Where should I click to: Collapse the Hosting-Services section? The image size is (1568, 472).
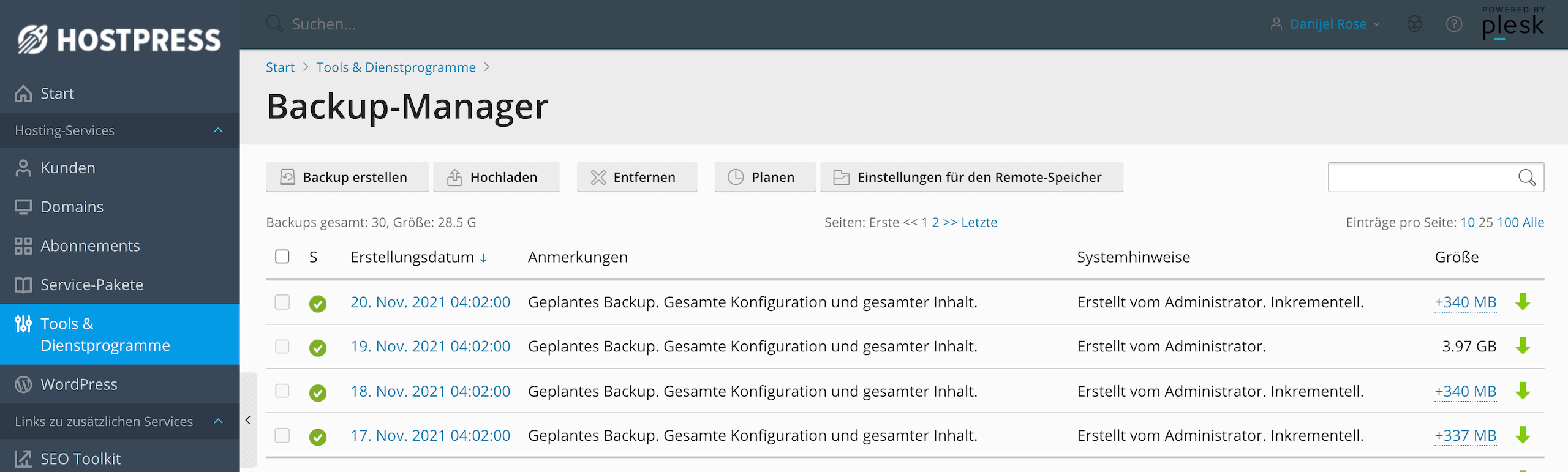coord(218,130)
